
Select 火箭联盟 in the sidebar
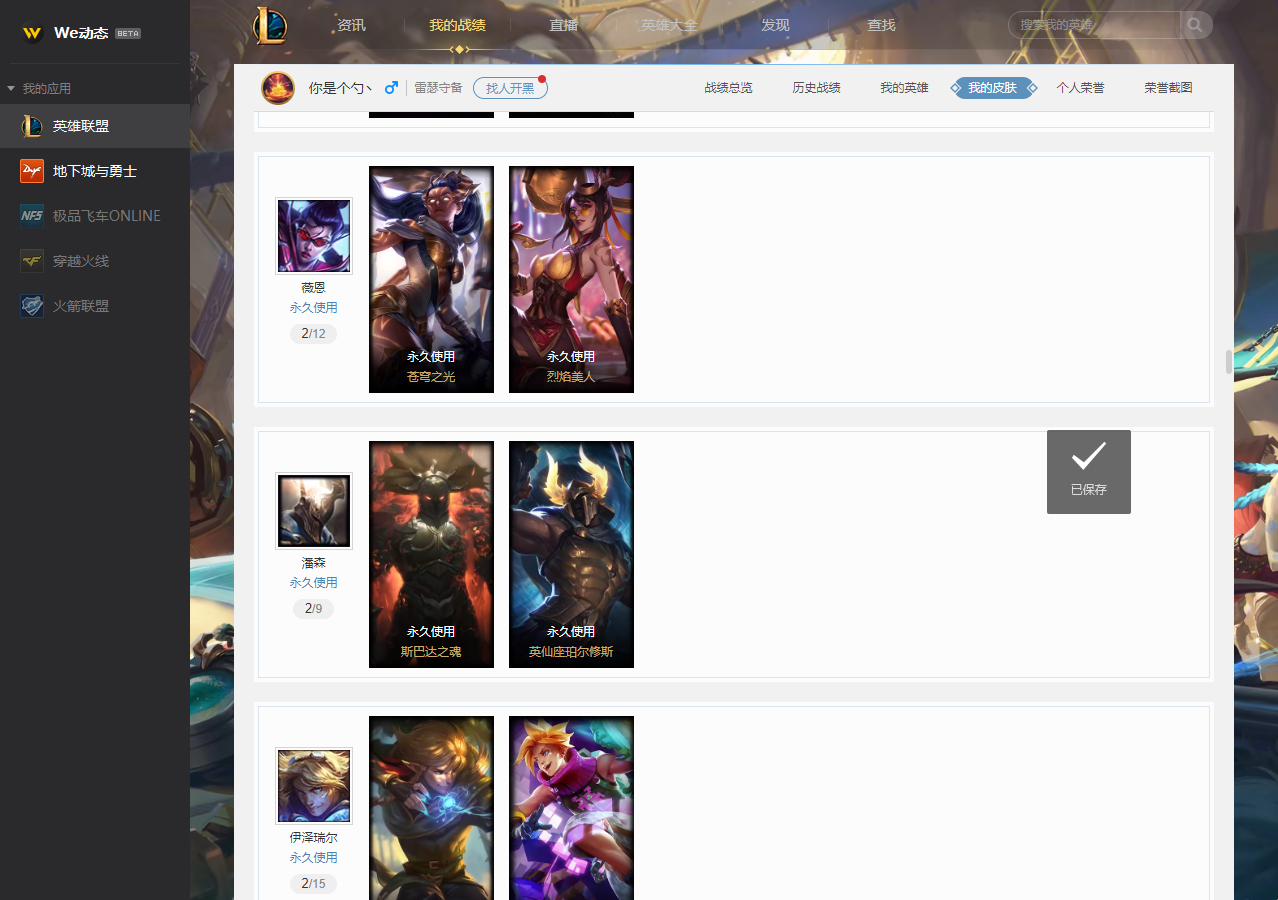(x=95, y=306)
